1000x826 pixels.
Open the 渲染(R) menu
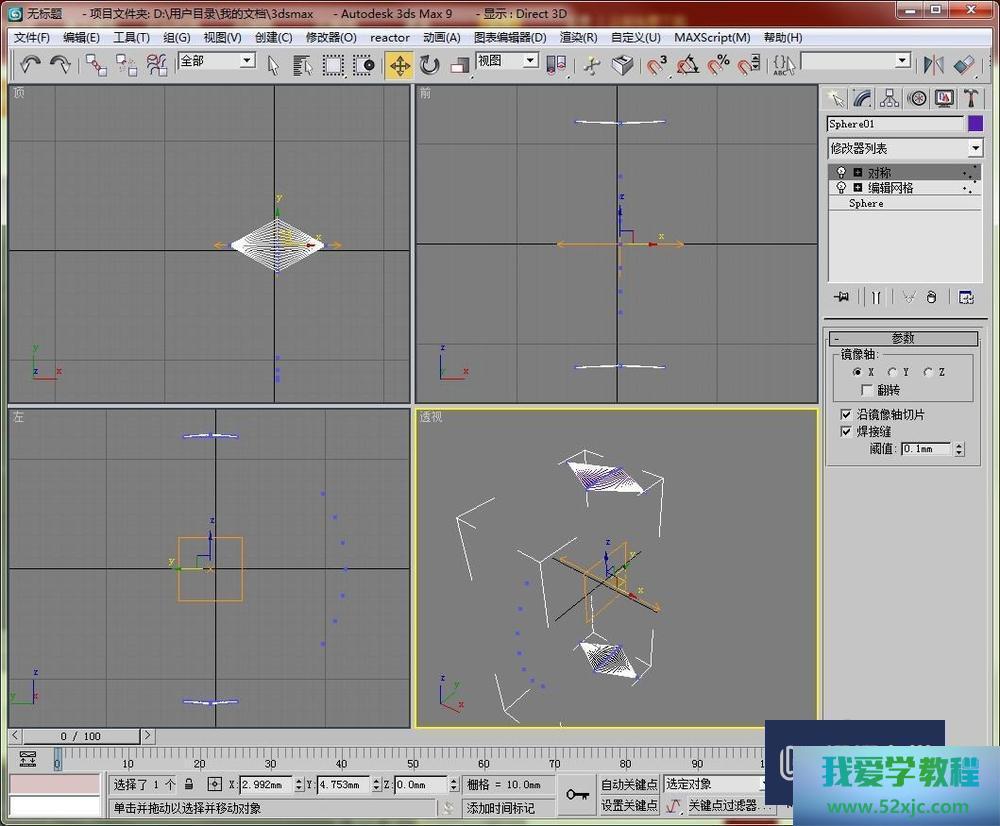[x=578, y=38]
